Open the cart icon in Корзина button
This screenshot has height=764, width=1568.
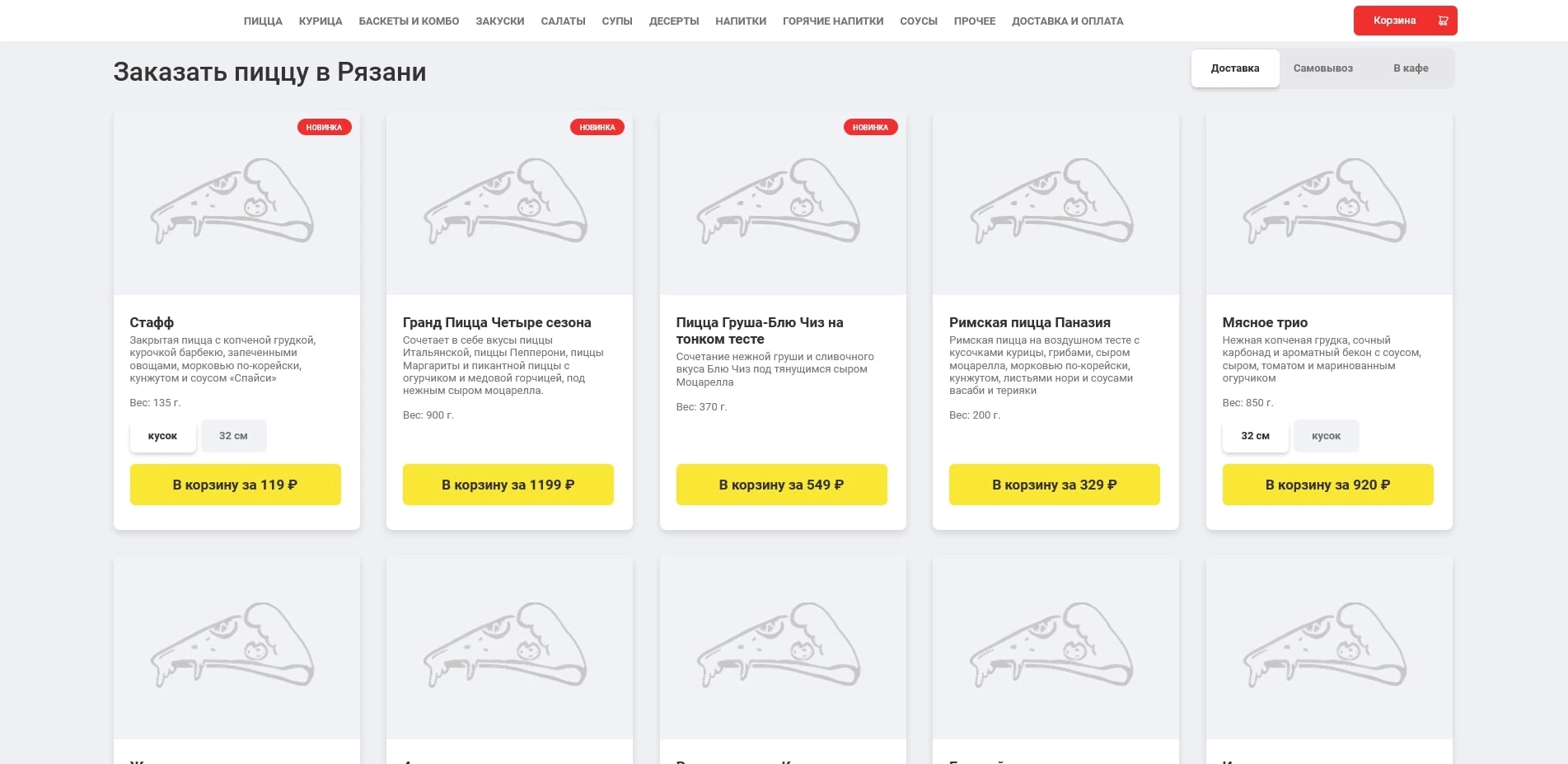point(1443,21)
